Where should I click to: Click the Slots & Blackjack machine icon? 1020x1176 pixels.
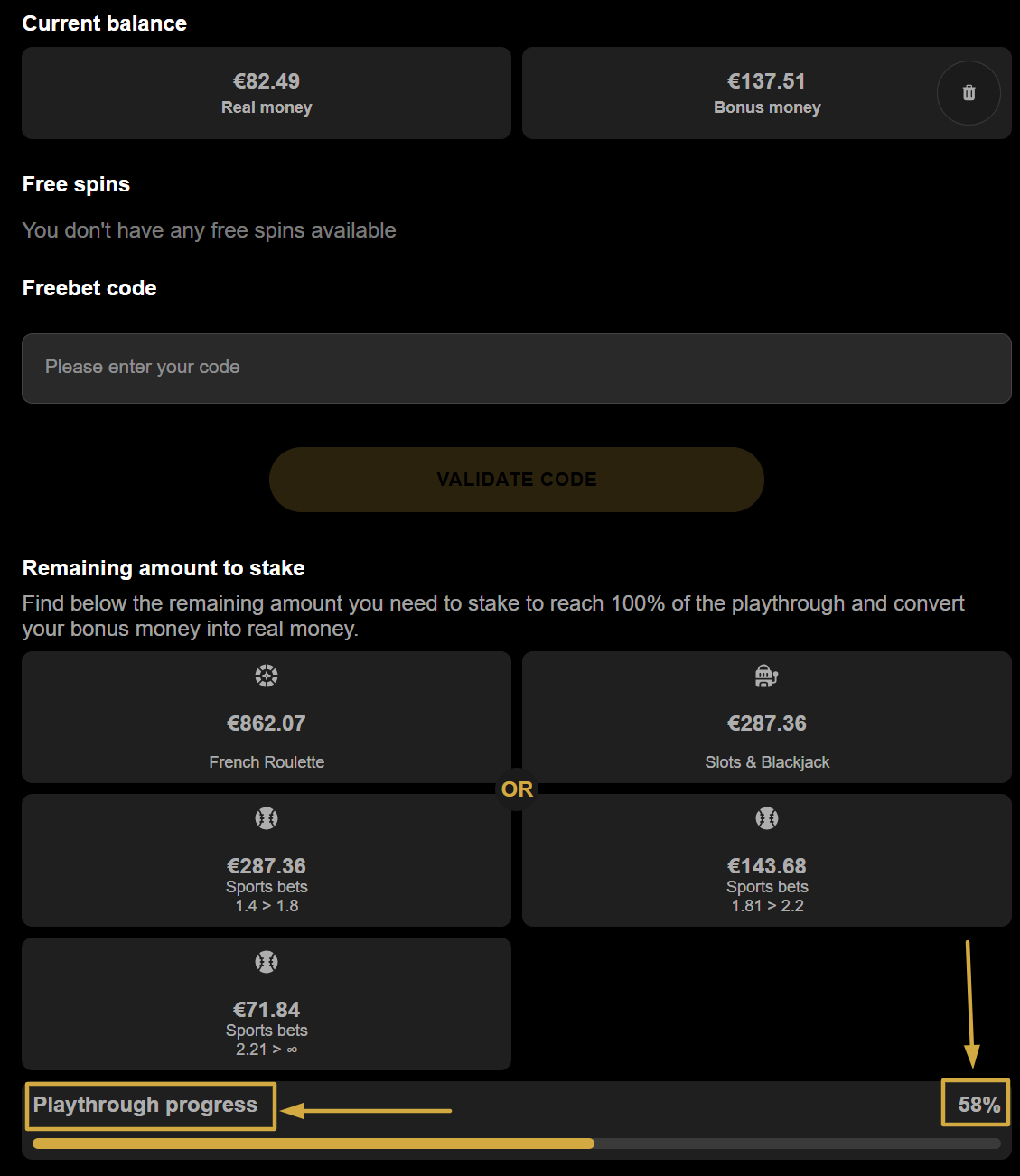point(766,676)
